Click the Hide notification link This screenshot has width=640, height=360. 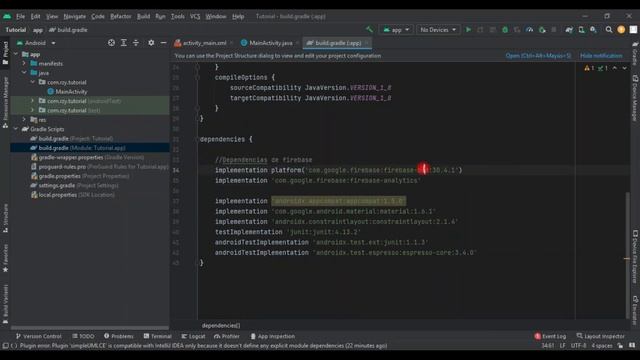pos(601,56)
